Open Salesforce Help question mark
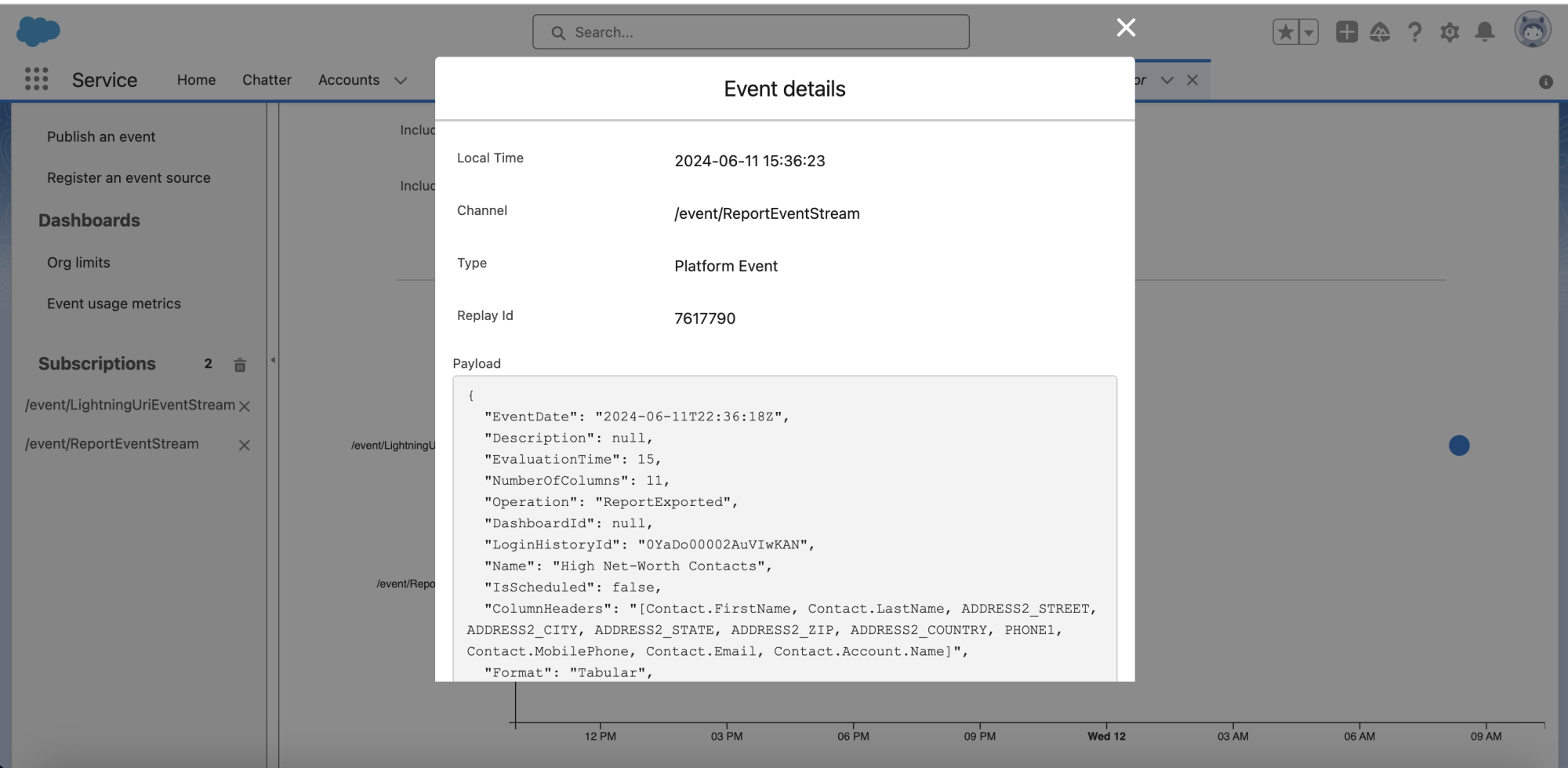 point(1415,32)
